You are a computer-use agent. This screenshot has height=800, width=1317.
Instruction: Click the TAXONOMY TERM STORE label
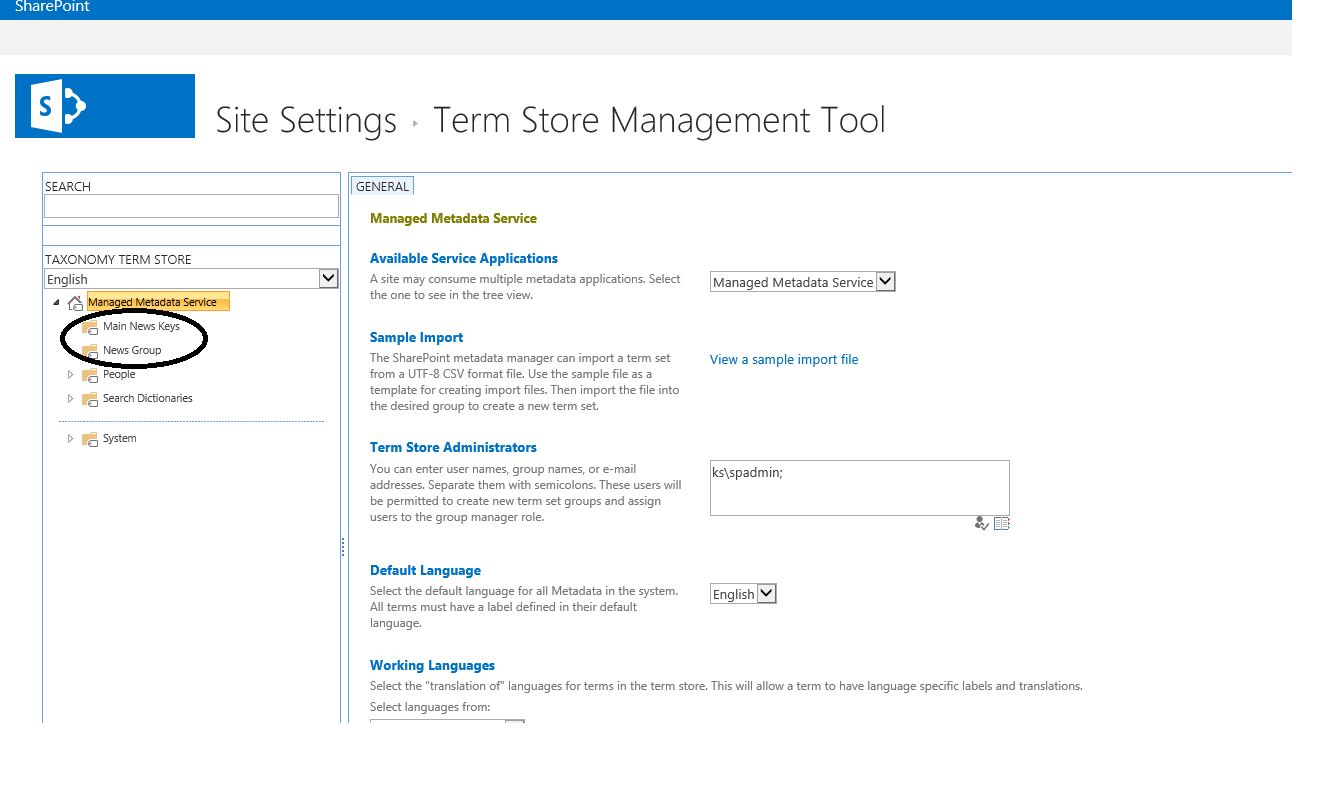(x=118, y=260)
